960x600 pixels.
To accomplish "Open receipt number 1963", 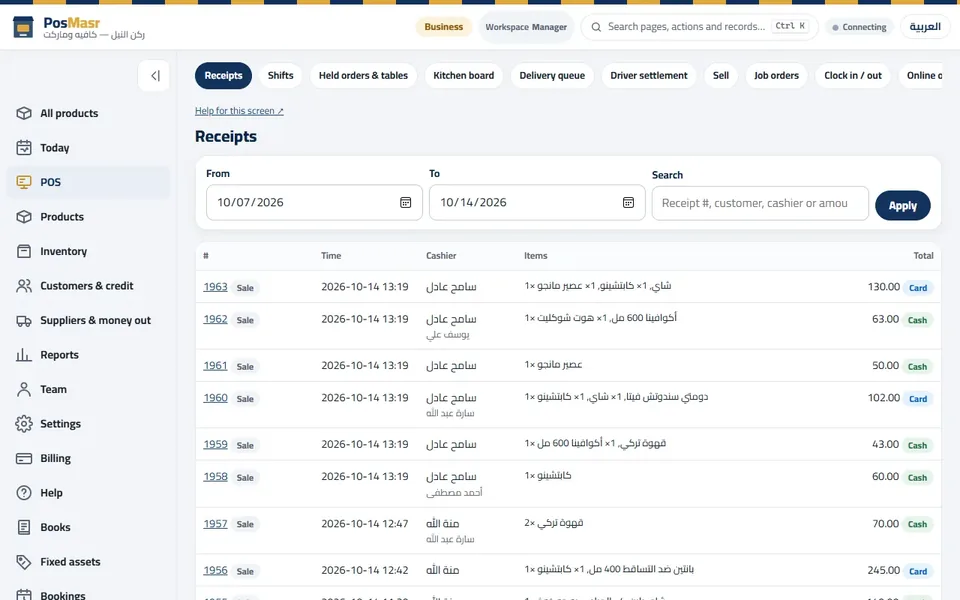I will (x=216, y=287).
